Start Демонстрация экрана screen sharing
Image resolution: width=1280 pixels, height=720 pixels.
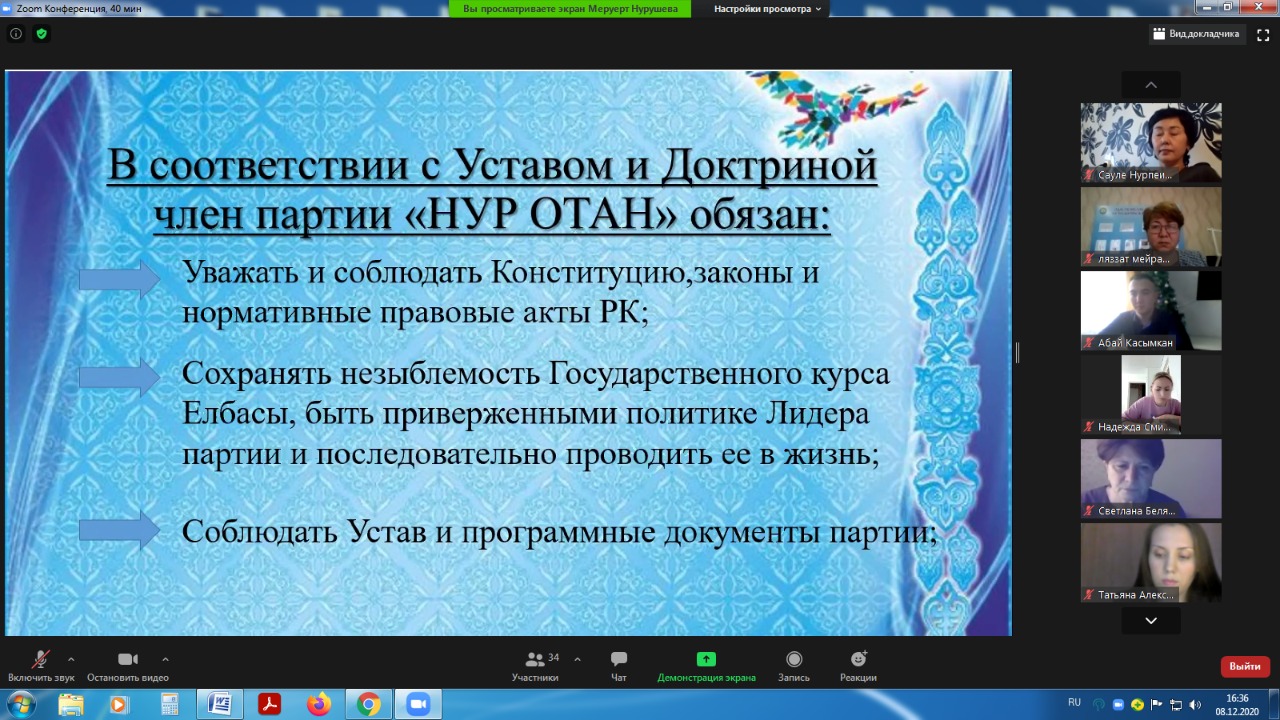tap(706, 666)
